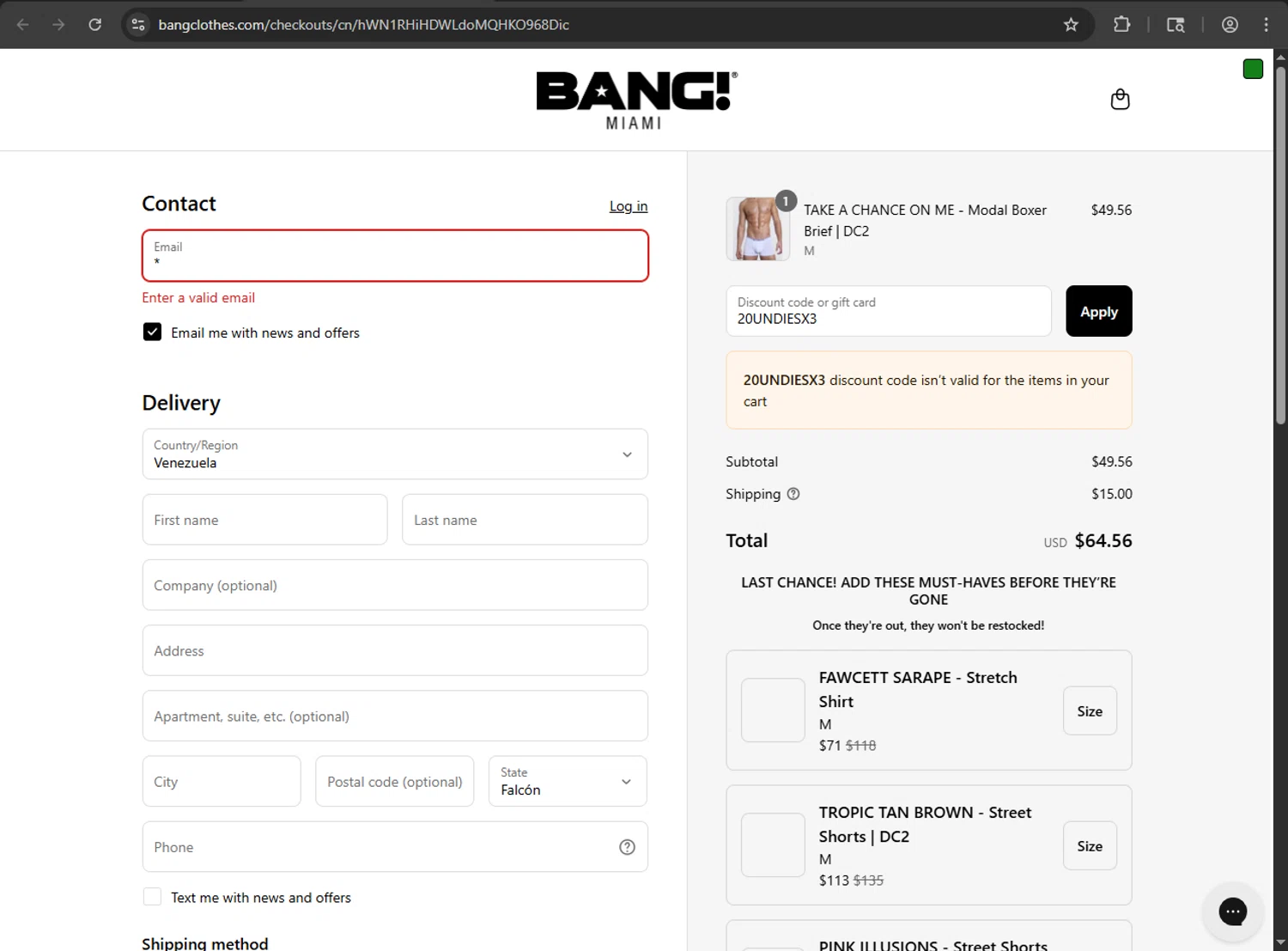Click the Subtotal value $49.56
Screen dimensions: 1288x951
click(1112, 462)
